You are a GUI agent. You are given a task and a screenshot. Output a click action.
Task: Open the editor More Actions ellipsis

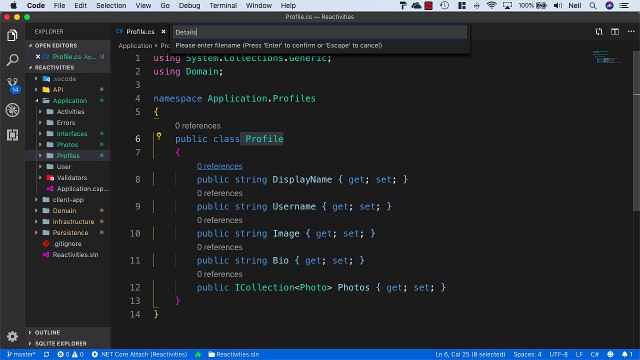point(631,31)
